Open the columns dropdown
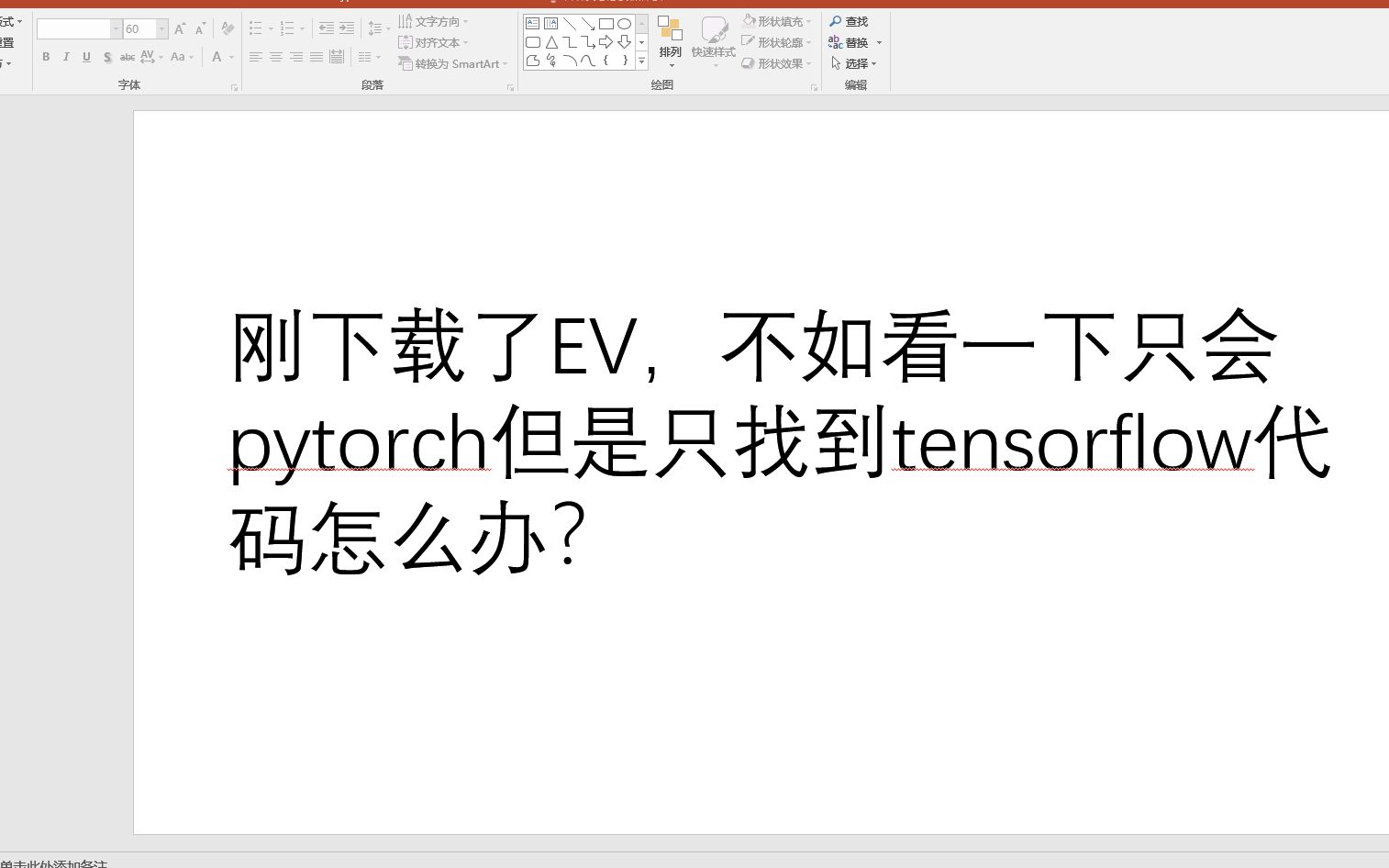 click(369, 57)
